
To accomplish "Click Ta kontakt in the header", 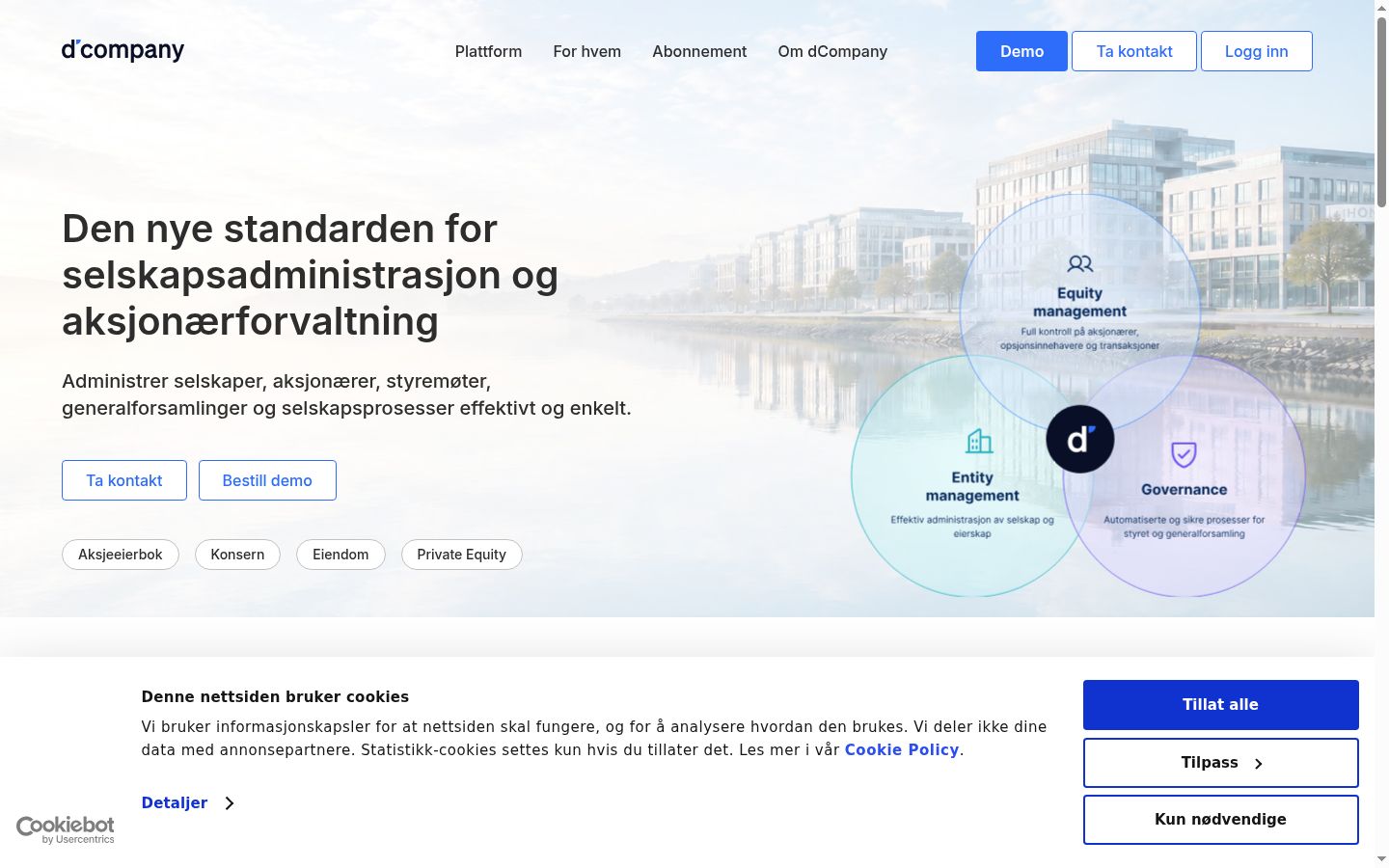I will click(1134, 51).
